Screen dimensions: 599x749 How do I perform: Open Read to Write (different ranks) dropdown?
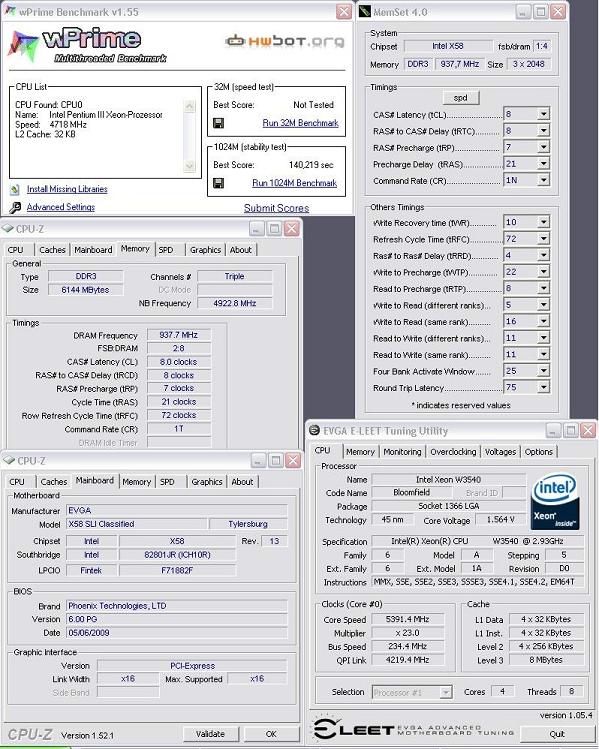[x=543, y=338]
